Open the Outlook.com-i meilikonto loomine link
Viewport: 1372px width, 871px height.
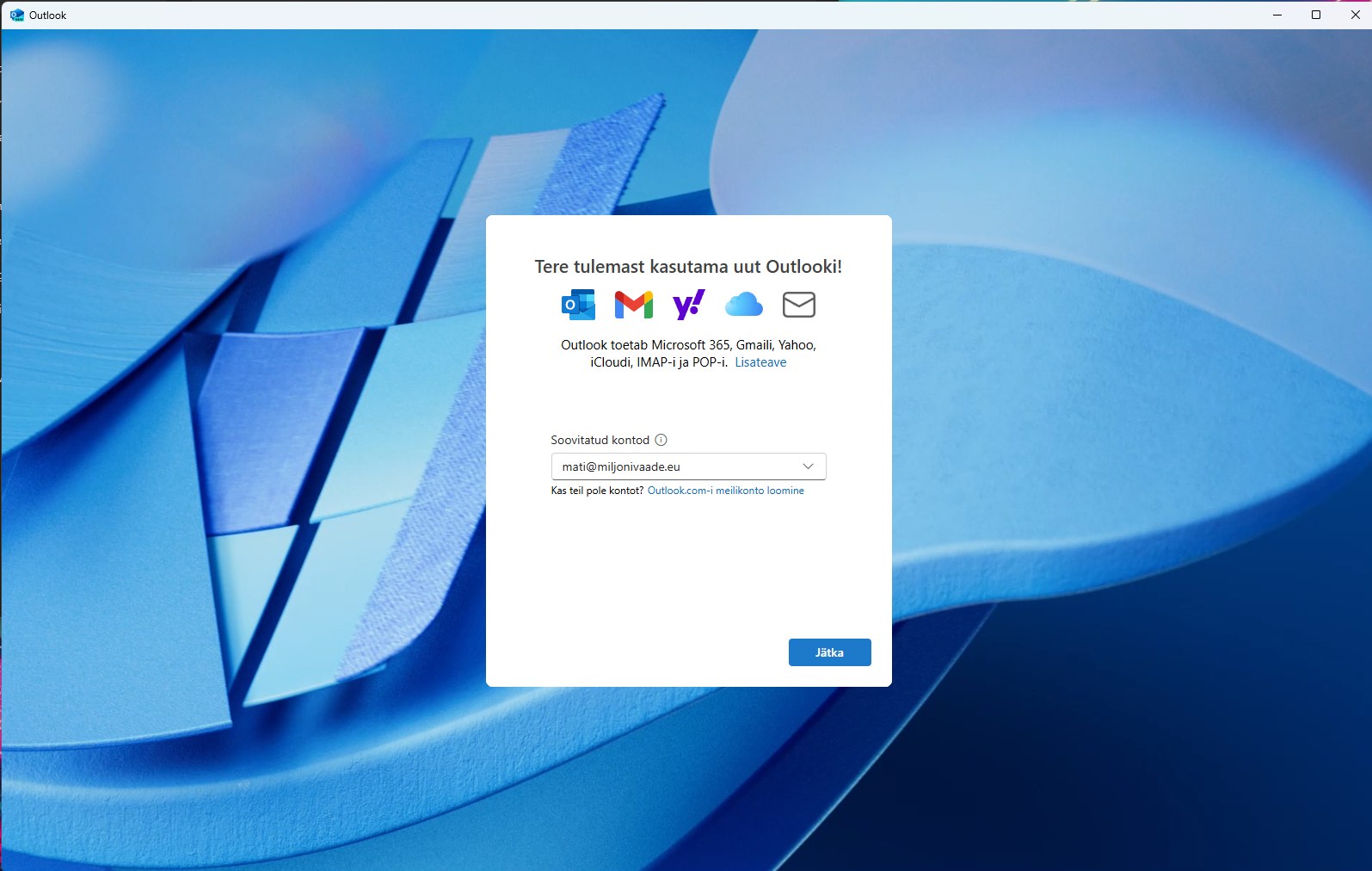click(x=726, y=491)
